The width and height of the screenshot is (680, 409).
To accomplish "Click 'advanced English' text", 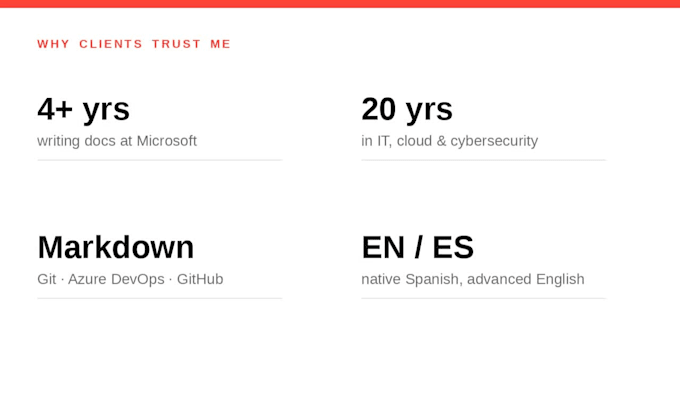I will [526, 279].
